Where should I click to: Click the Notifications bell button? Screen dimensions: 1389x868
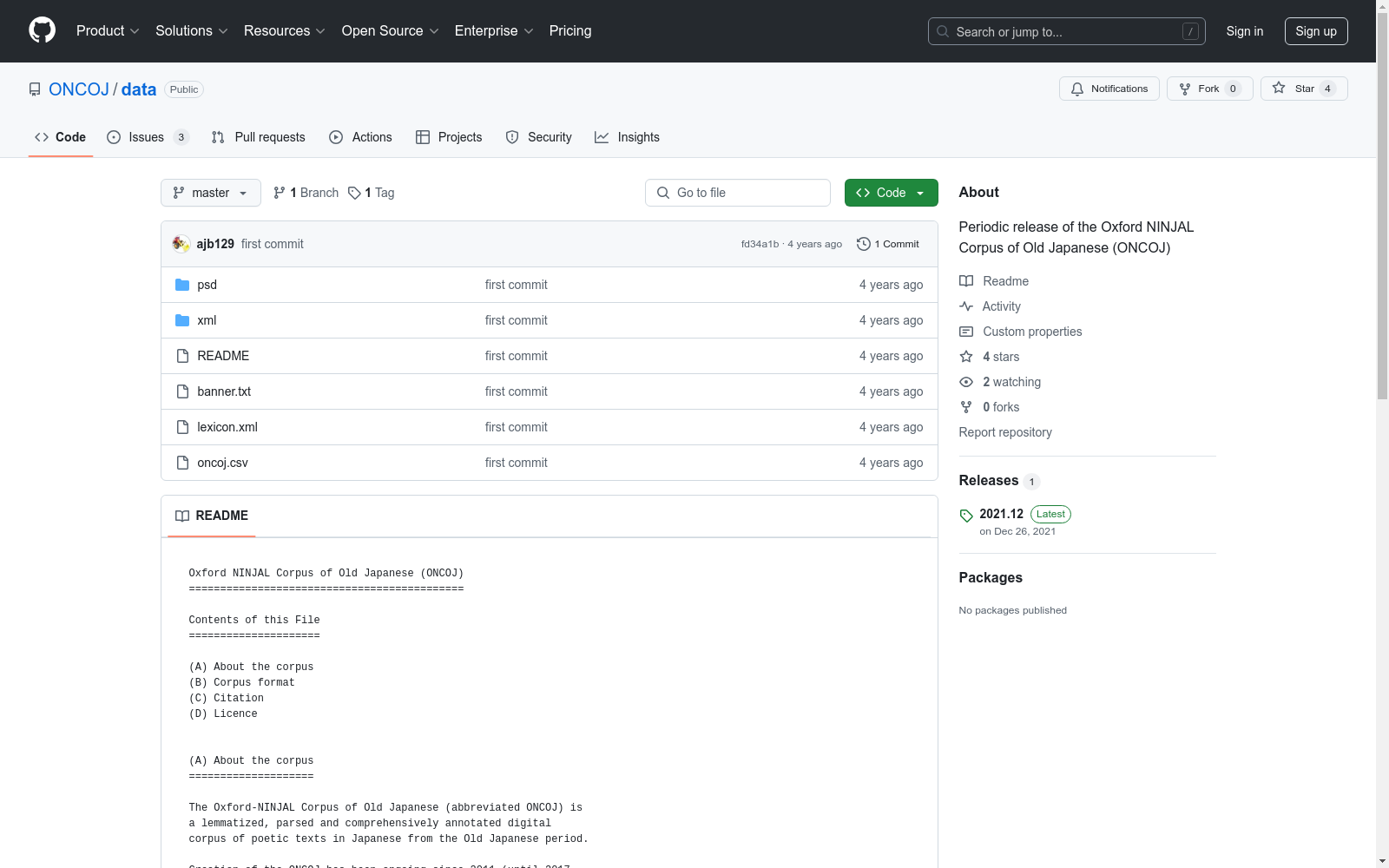tap(1109, 89)
